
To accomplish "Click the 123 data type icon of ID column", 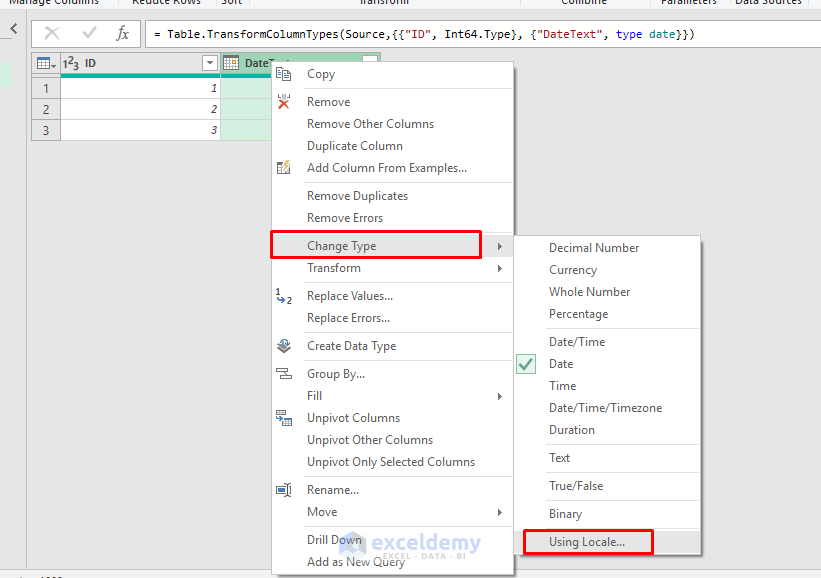I will point(71,63).
